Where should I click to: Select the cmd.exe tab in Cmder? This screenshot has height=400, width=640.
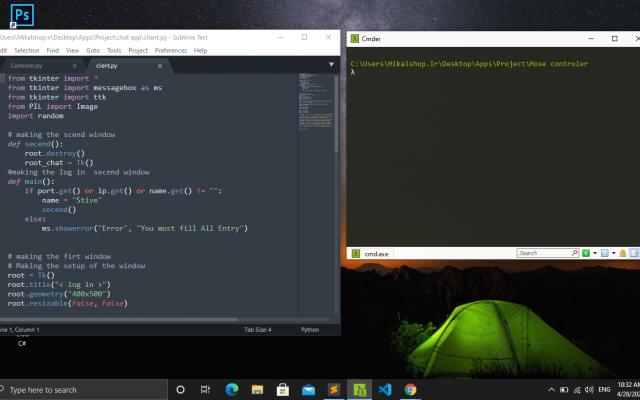tap(371, 253)
